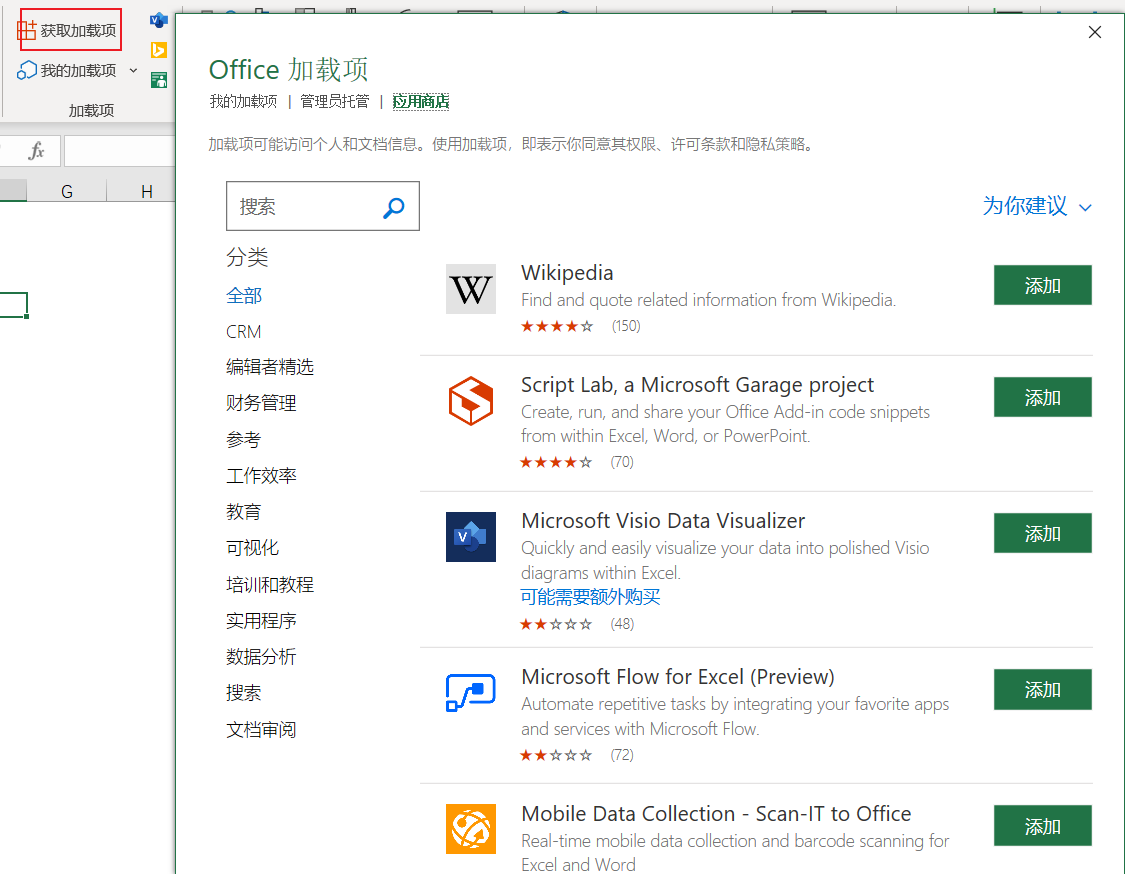Select column H header

146,191
